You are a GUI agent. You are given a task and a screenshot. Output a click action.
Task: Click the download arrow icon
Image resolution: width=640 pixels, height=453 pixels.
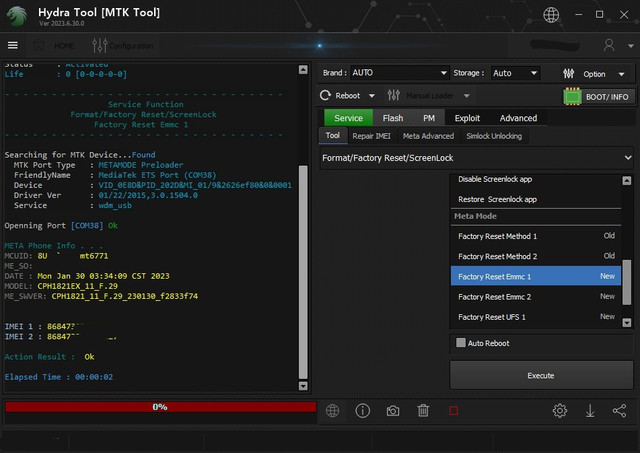(x=590, y=411)
